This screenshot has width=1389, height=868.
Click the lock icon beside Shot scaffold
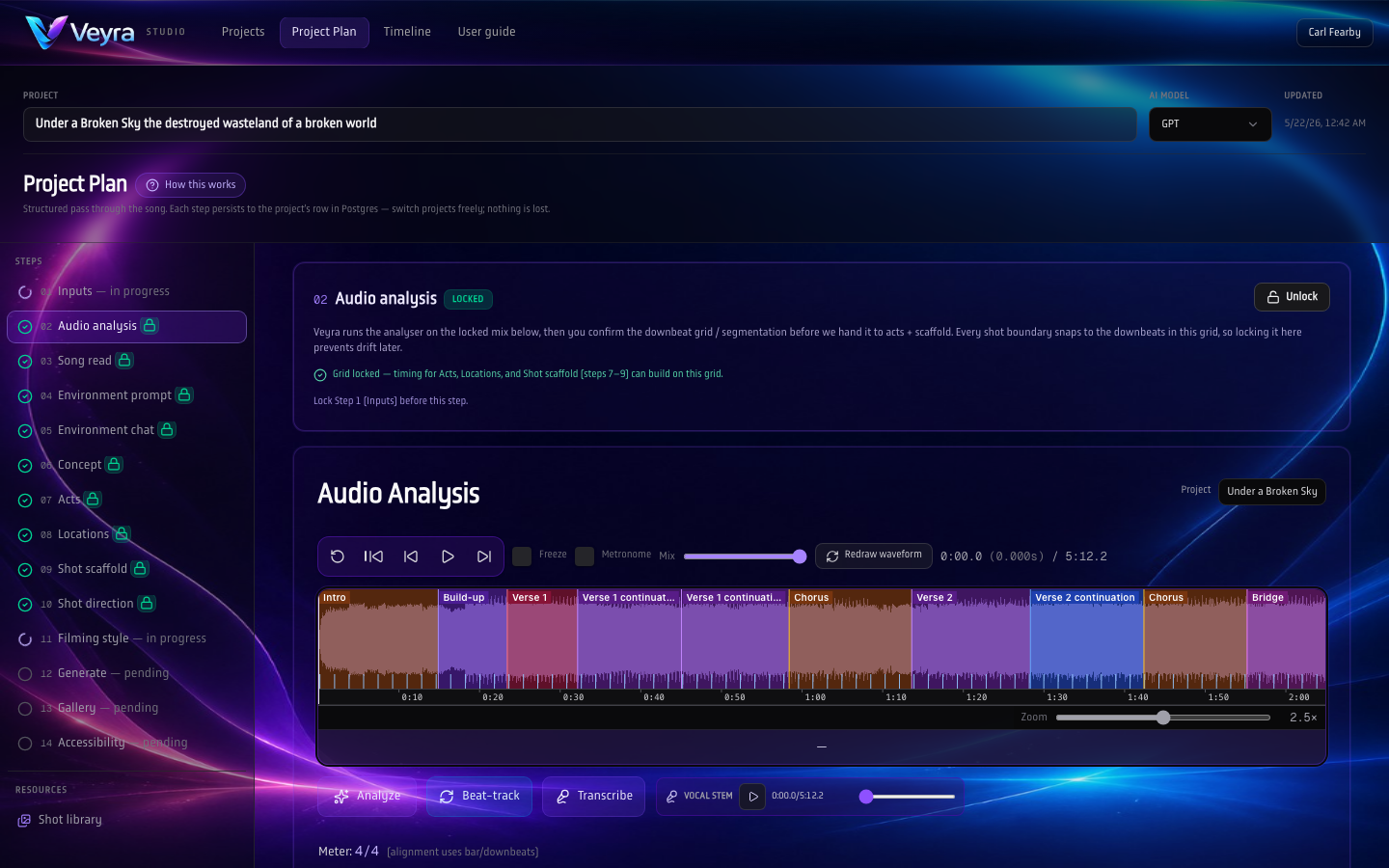click(x=140, y=569)
